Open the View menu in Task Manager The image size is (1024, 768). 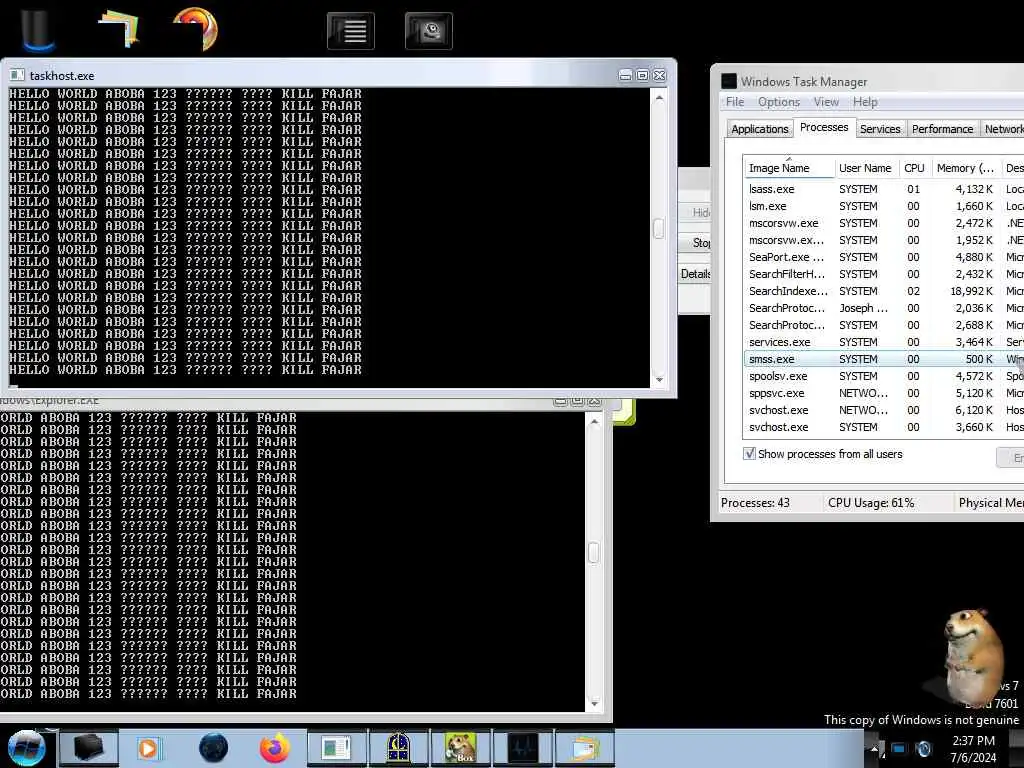(x=825, y=102)
